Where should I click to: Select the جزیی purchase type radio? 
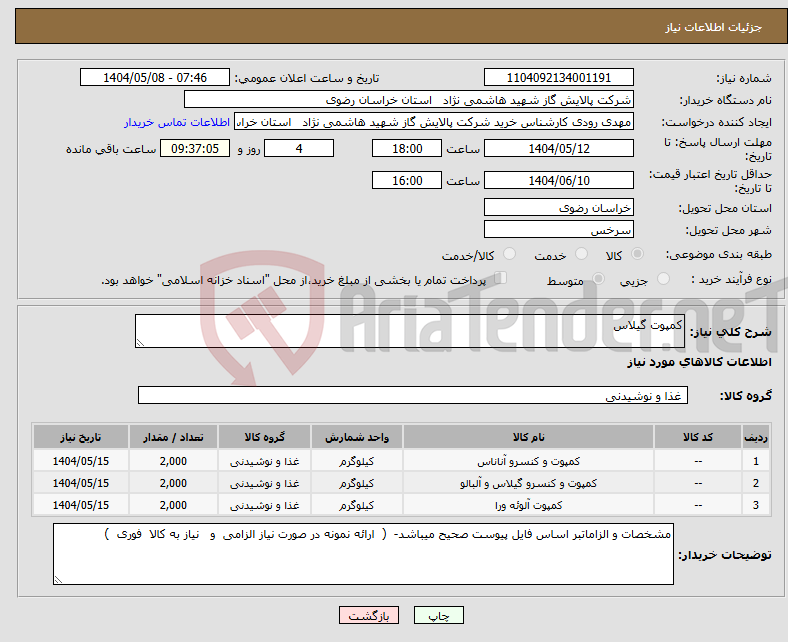[663, 279]
